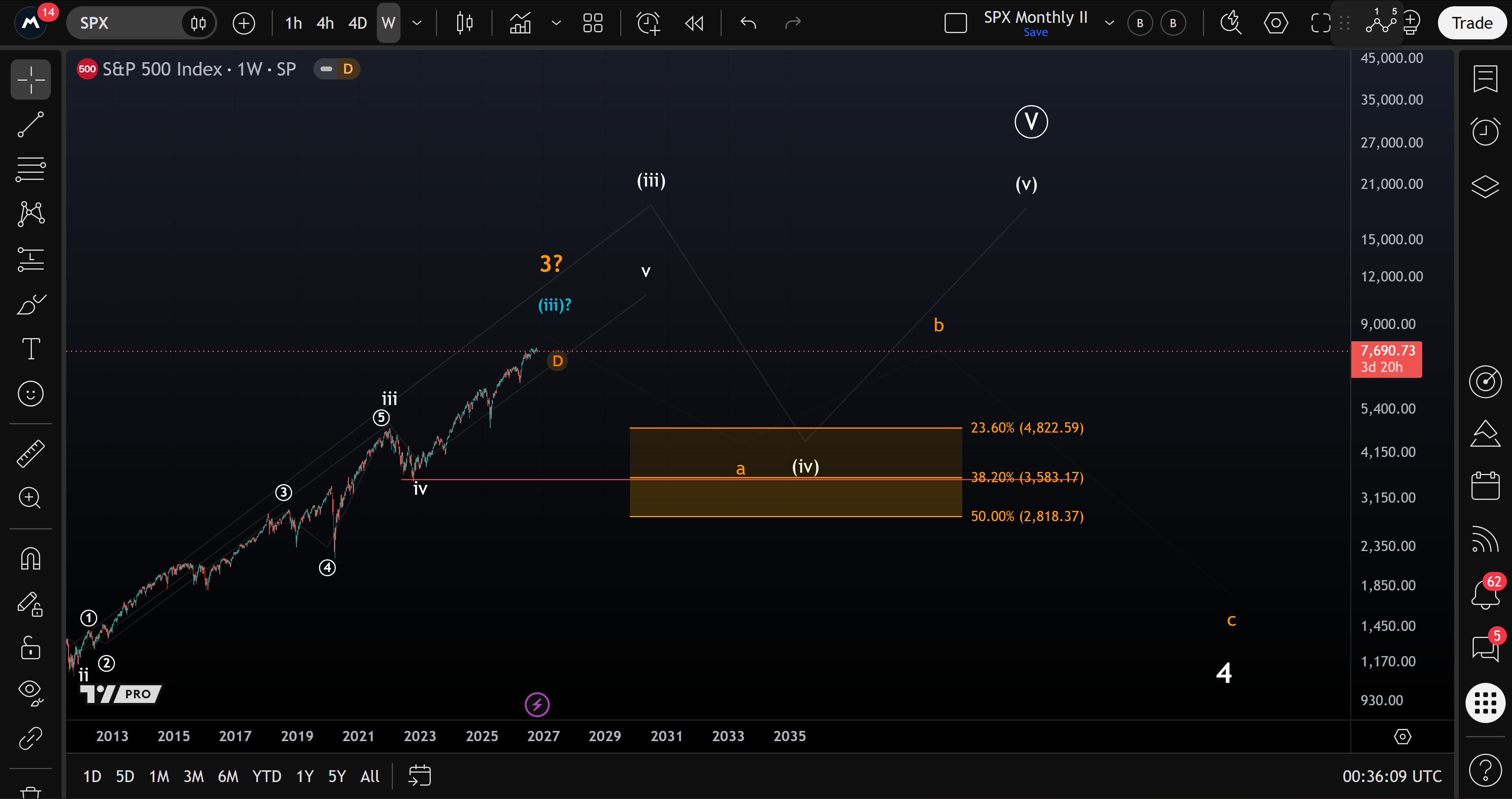Open the candlestick chart type menu
This screenshot has height=799, width=1512.
click(465, 23)
